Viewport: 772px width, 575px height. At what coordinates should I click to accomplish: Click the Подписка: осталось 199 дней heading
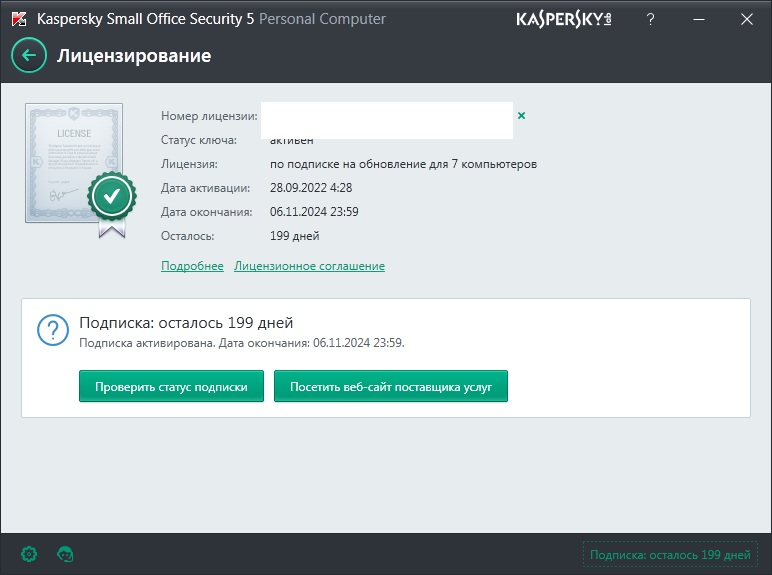[186, 322]
